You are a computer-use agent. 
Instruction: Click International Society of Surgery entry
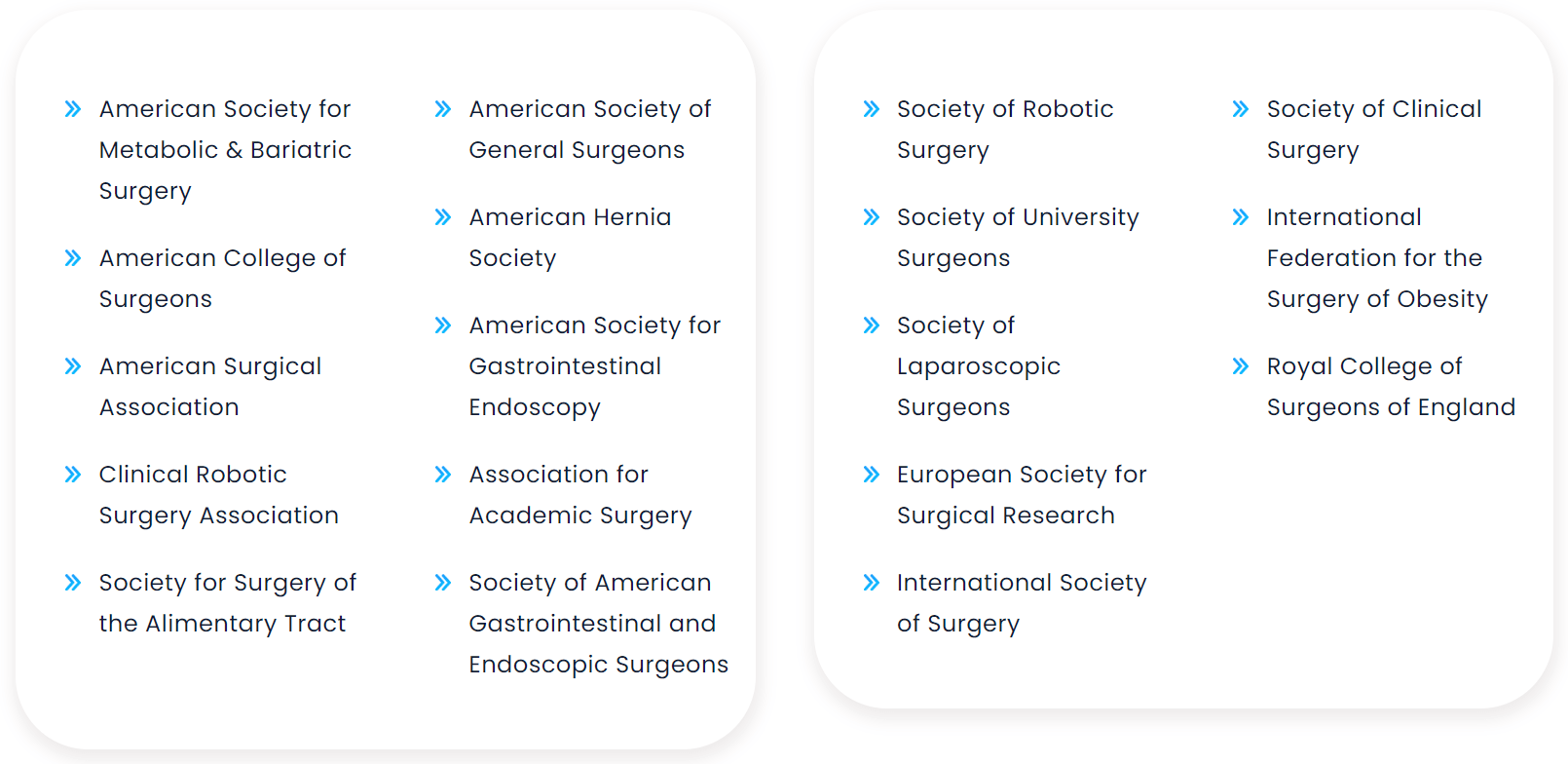(x=1021, y=603)
